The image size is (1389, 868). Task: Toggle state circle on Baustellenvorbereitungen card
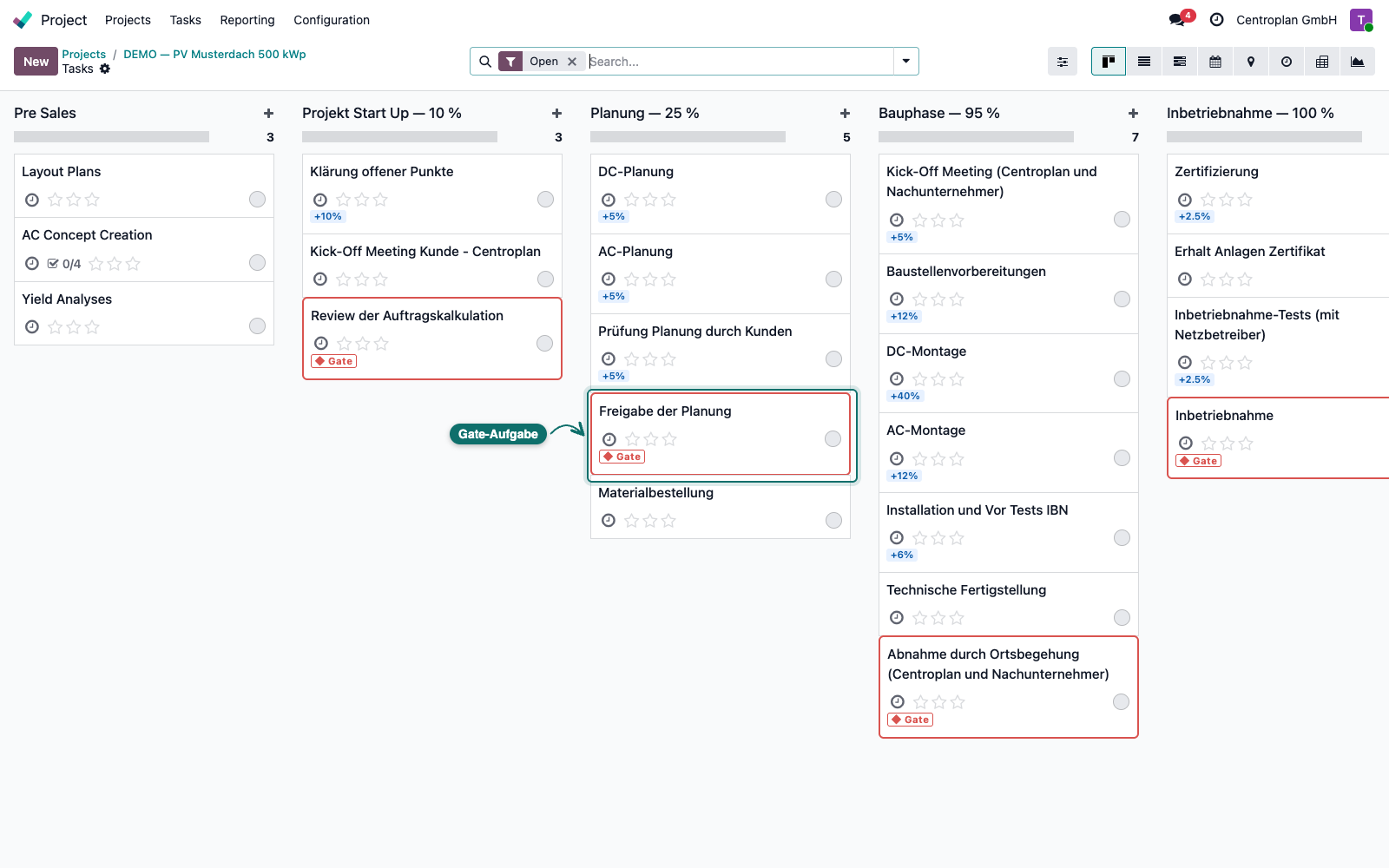point(1122,299)
